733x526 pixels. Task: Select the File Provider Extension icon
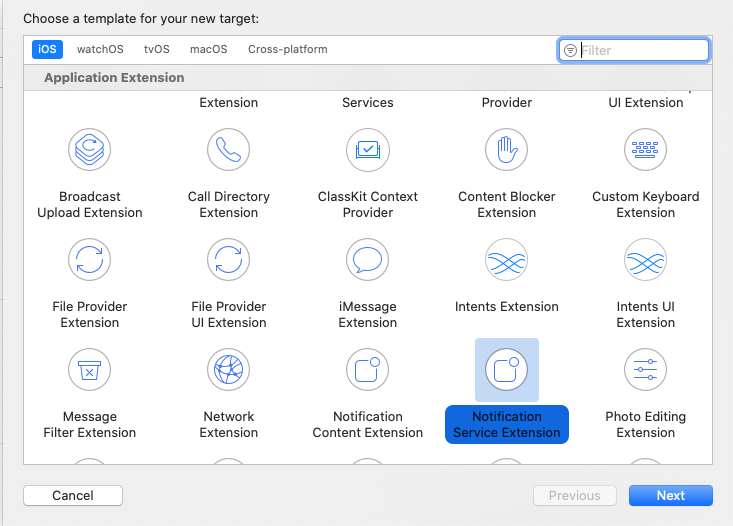(89, 259)
